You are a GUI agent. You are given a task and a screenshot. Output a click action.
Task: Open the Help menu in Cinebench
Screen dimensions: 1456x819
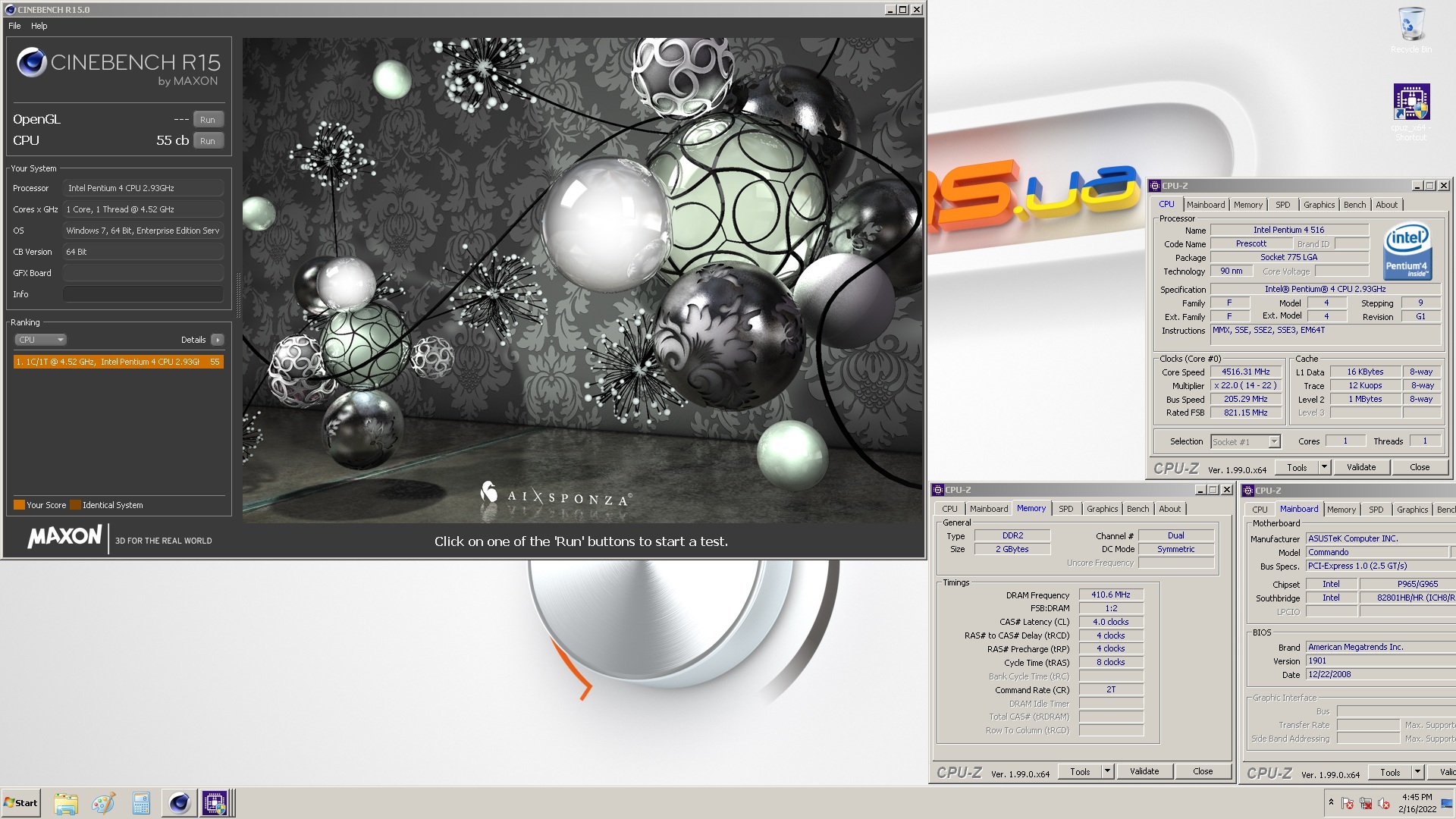[x=39, y=26]
